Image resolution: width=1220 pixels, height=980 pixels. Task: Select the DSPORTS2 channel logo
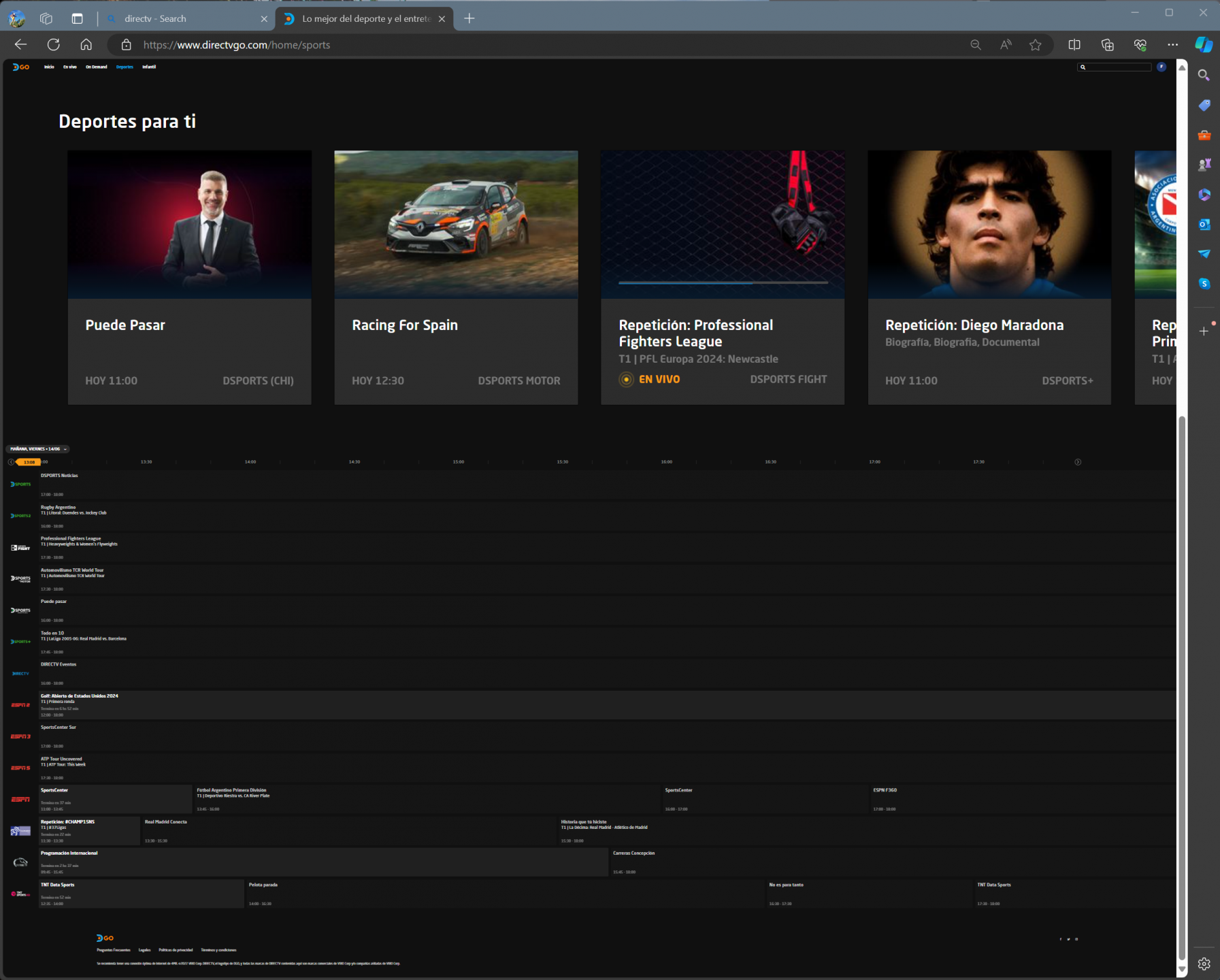click(20, 516)
